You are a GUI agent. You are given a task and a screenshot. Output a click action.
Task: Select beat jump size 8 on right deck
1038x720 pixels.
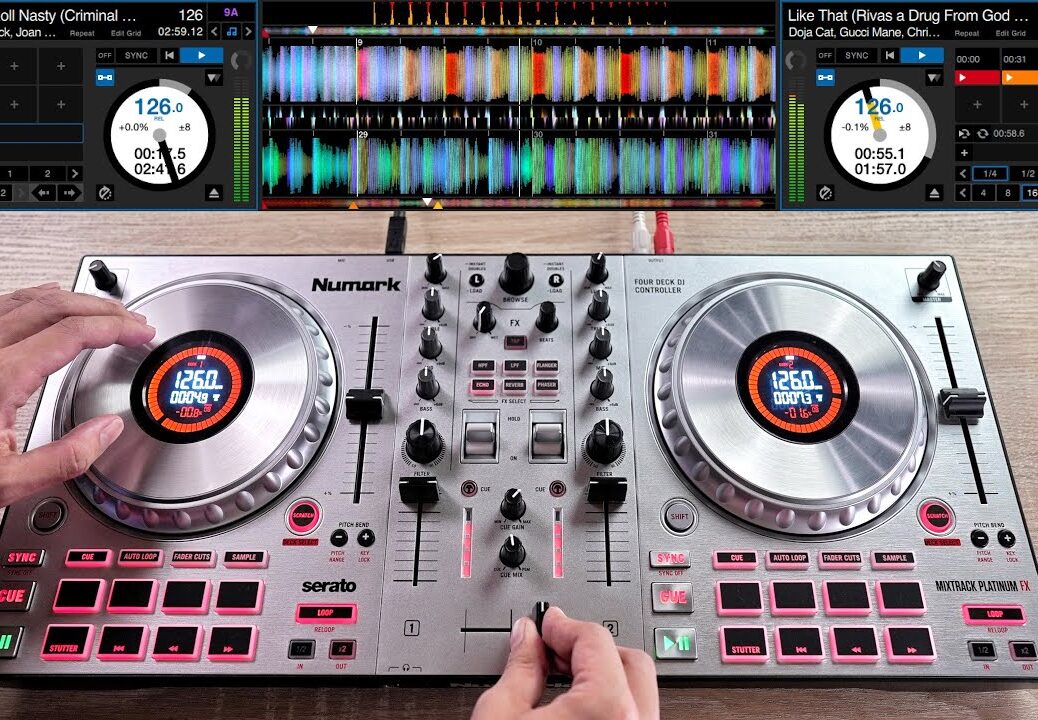click(1008, 193)
